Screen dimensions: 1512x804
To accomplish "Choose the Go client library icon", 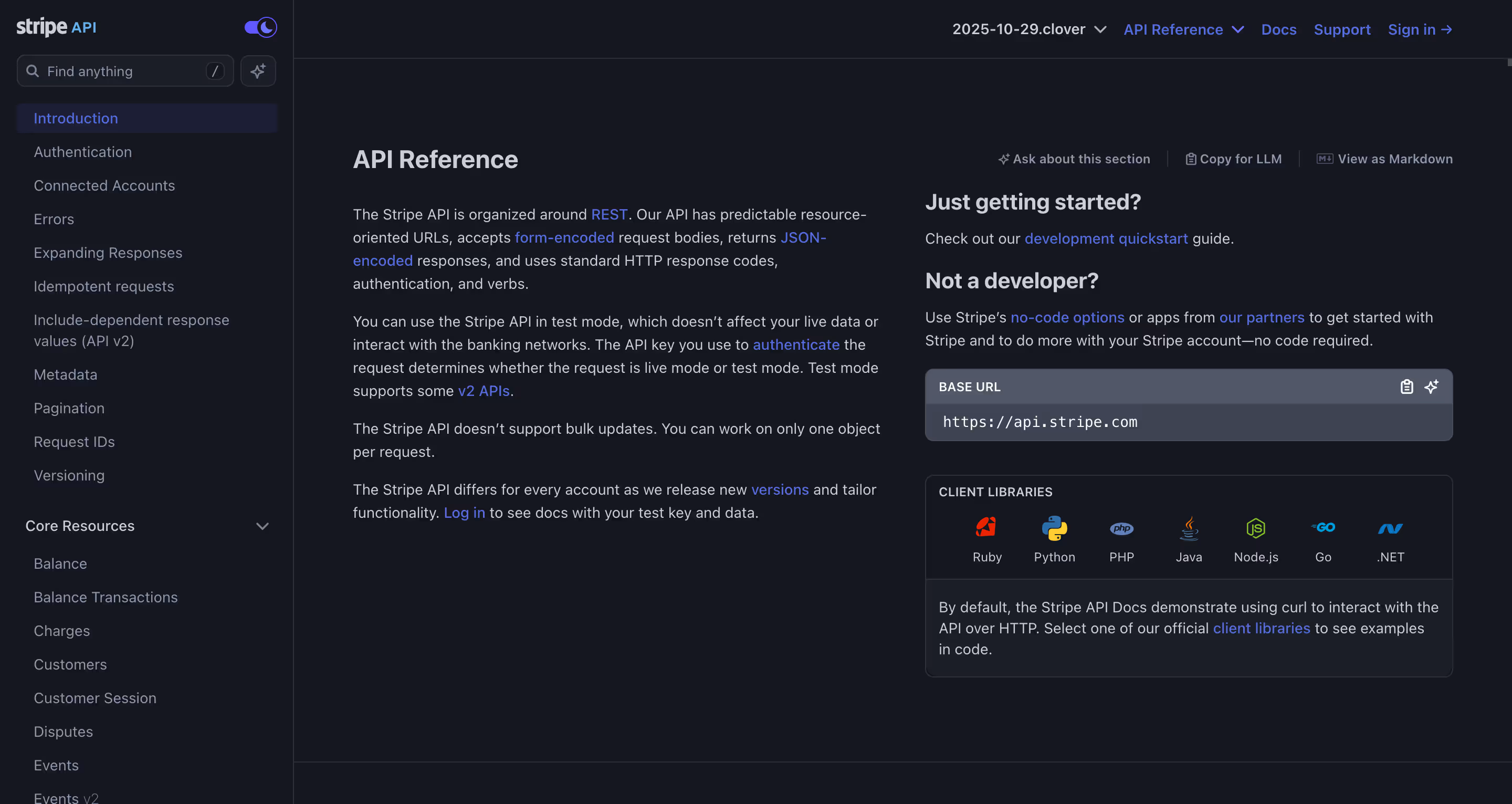I will pos(1324,527).
